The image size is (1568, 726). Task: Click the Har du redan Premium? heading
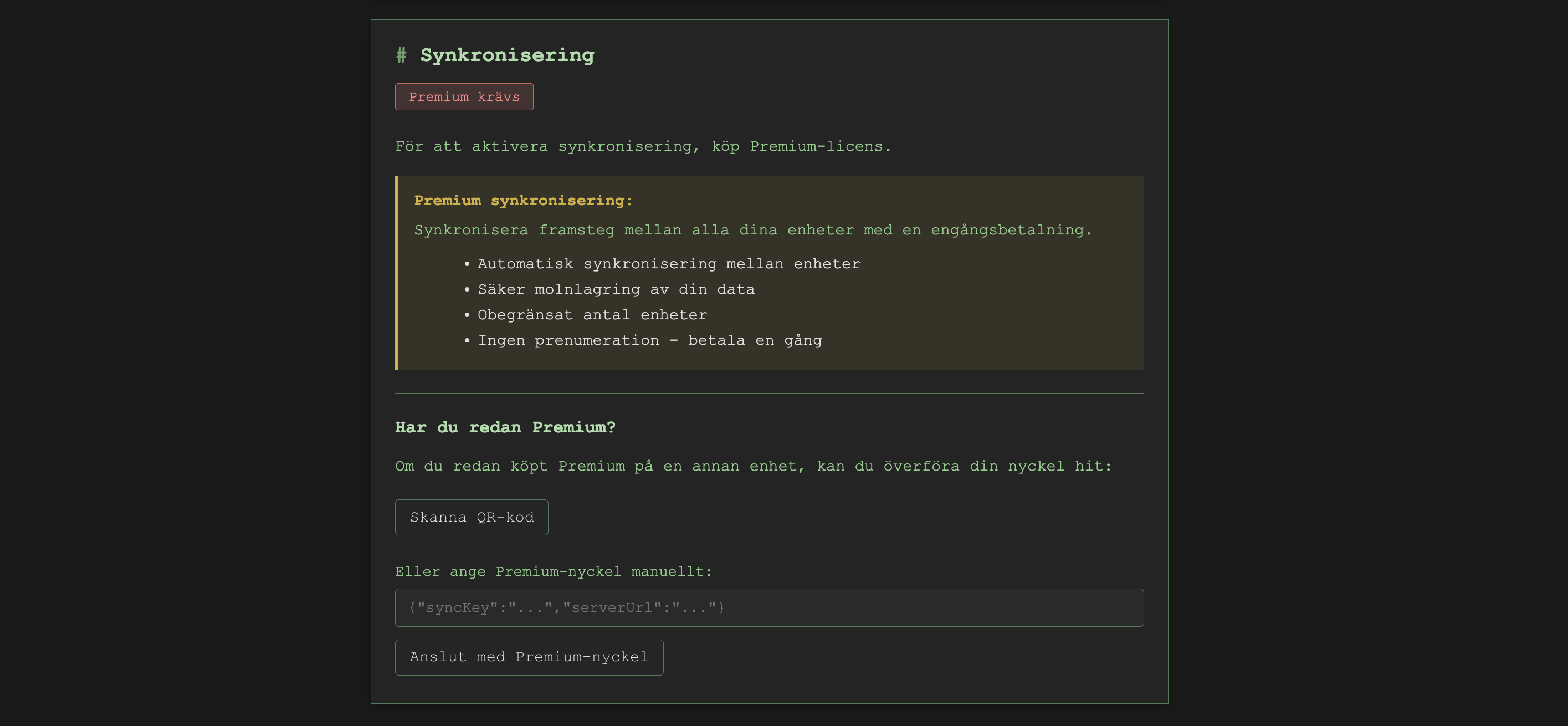[x=505, y=427]
